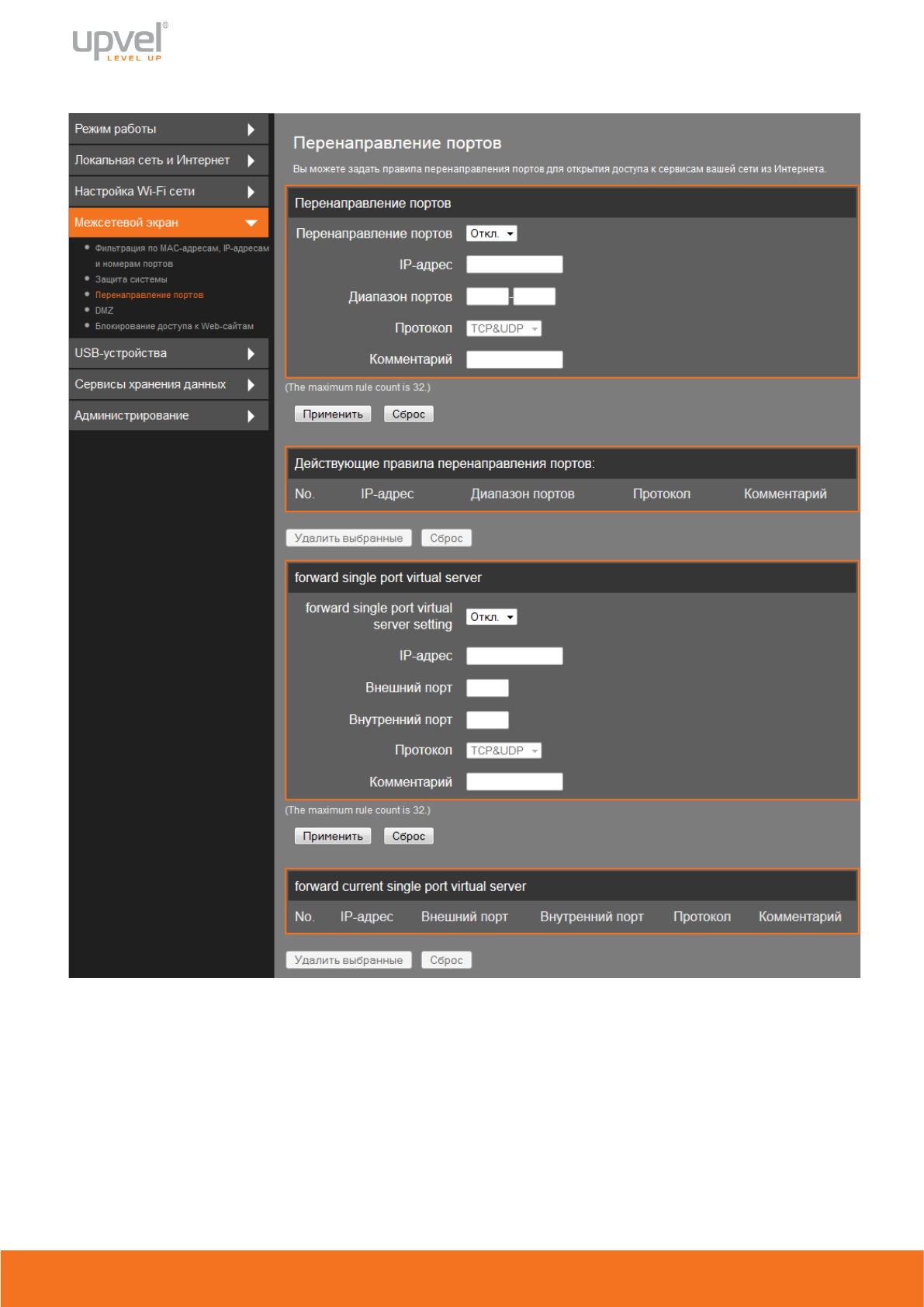Viewport: 924px width, 1307px height.
Task: Click the Внешний порт input field
Action: click(487, 688)
